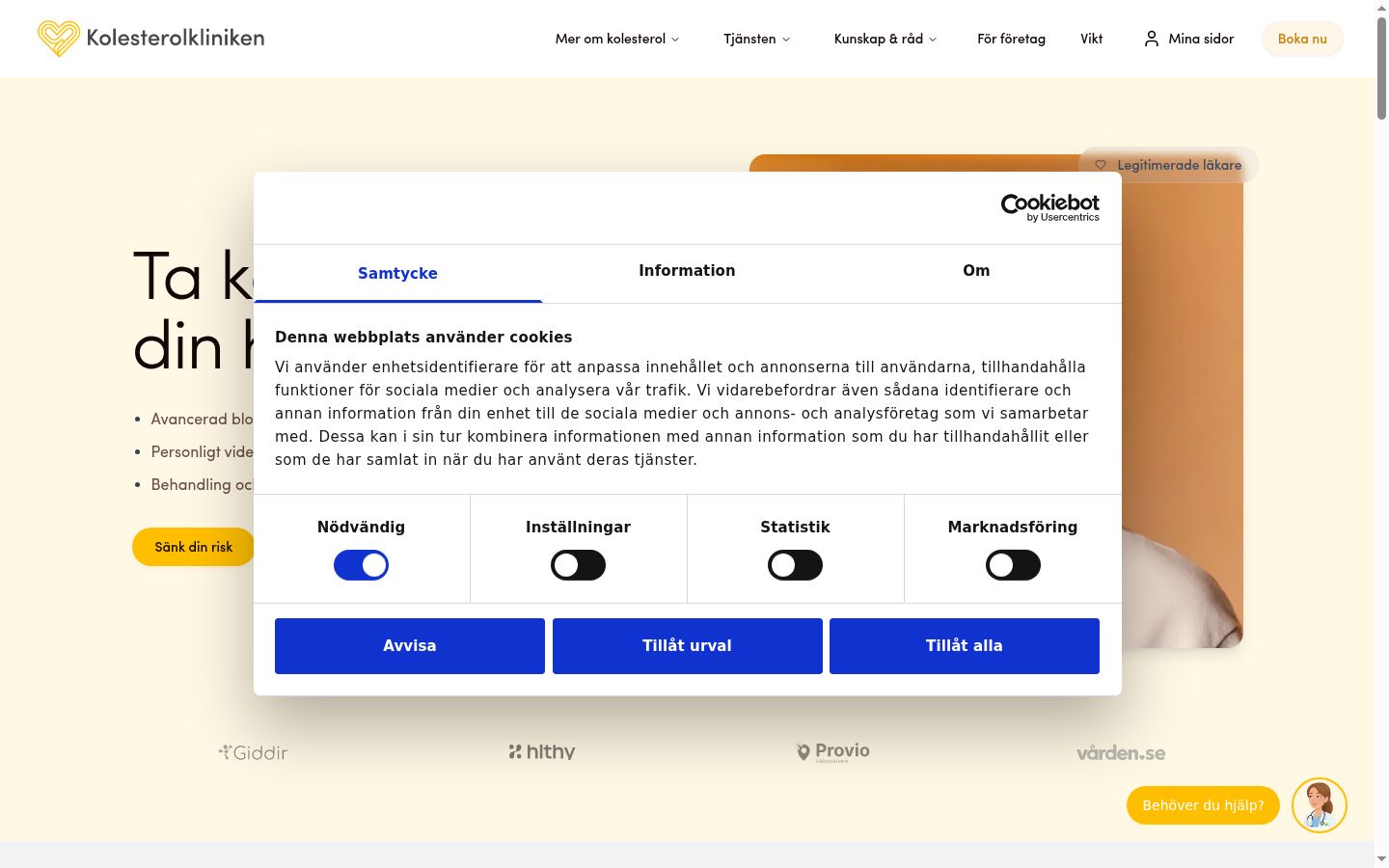
Task: Click the page vertical scrollbar thumb
Action: point(1381,68)
